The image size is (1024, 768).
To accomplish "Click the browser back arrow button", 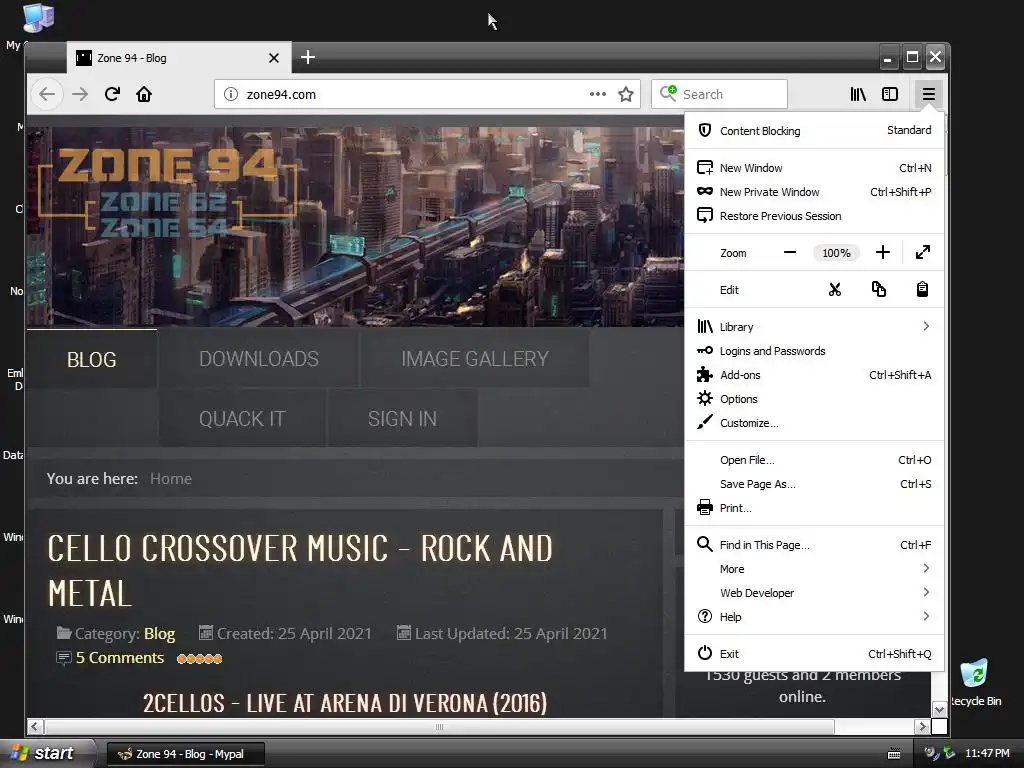I will 46,94.
